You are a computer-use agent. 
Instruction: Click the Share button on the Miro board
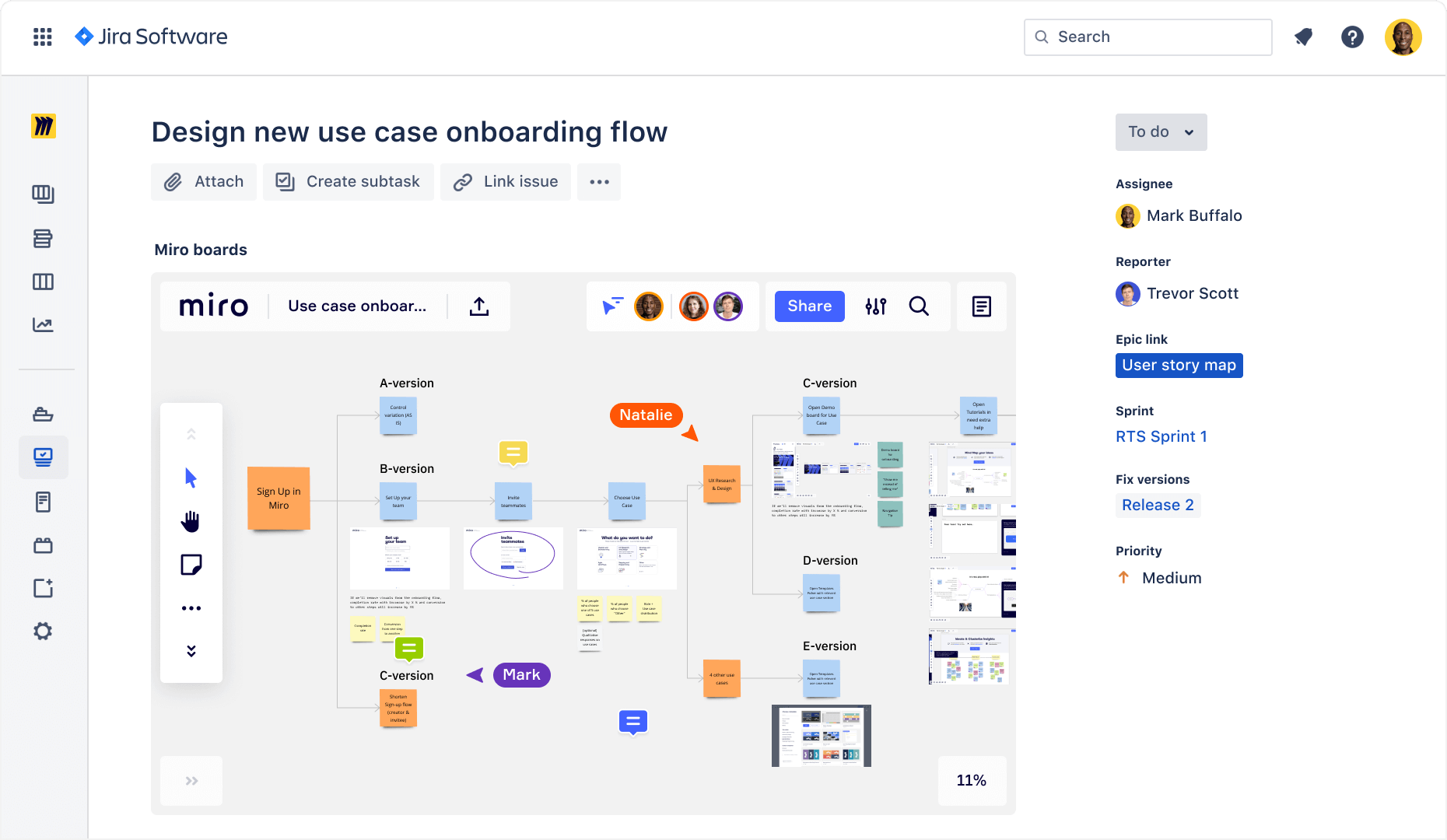pyautogui.click(x=808, y=306)
